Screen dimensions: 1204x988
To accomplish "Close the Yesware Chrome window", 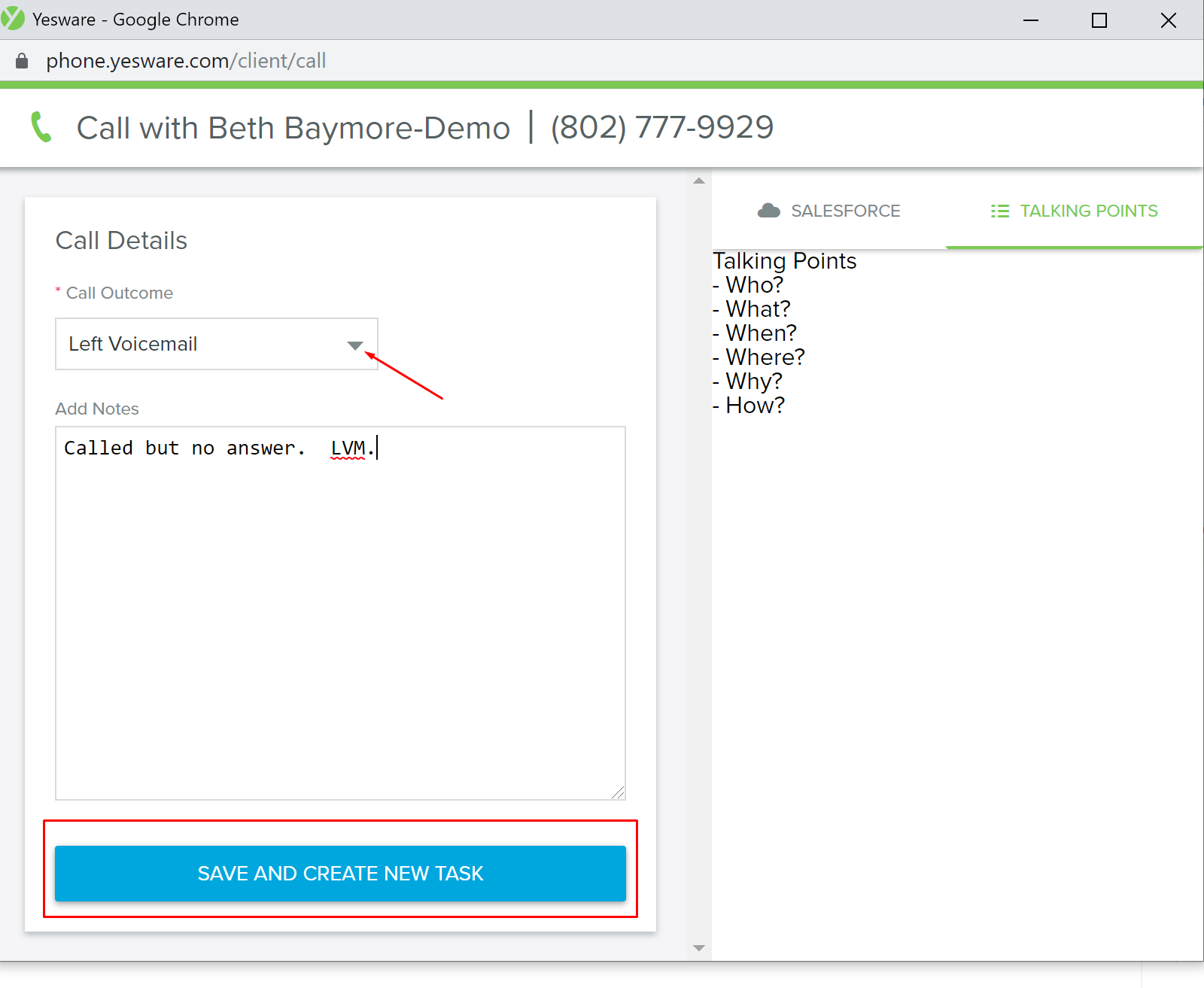I will click(x=1169, y=20).
